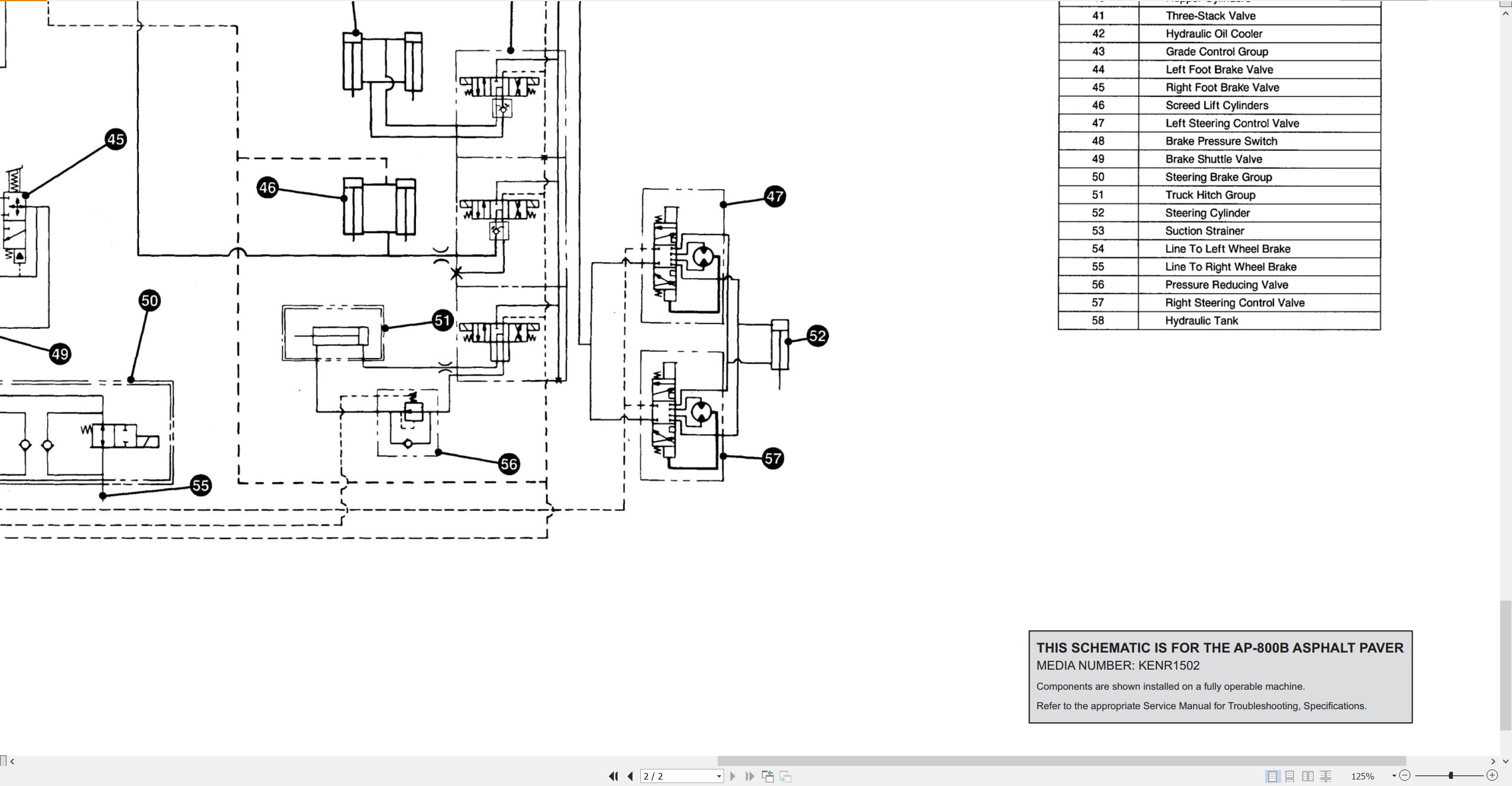This screenshot has width=1512, height=786.
Task: Click 'Left Steering Control Valve' table cell
Action: tap(1260, 123)
